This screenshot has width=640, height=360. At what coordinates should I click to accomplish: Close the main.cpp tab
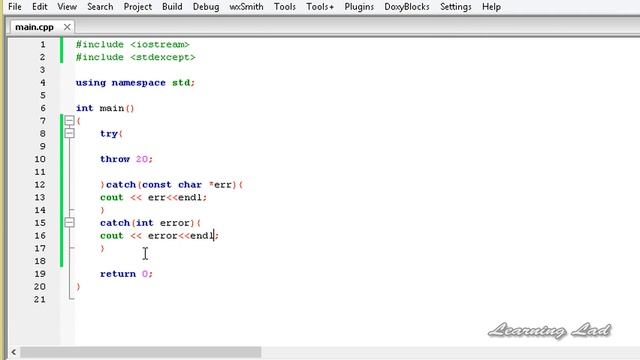tap(67, 27)
